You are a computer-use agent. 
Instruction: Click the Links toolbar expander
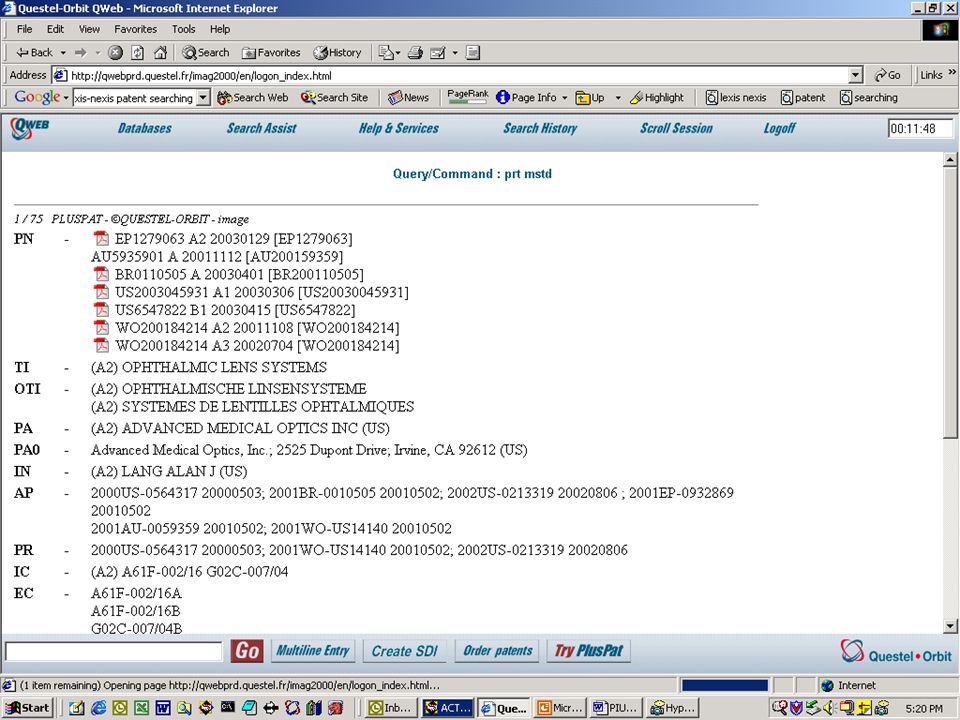(x=952, y=73)
